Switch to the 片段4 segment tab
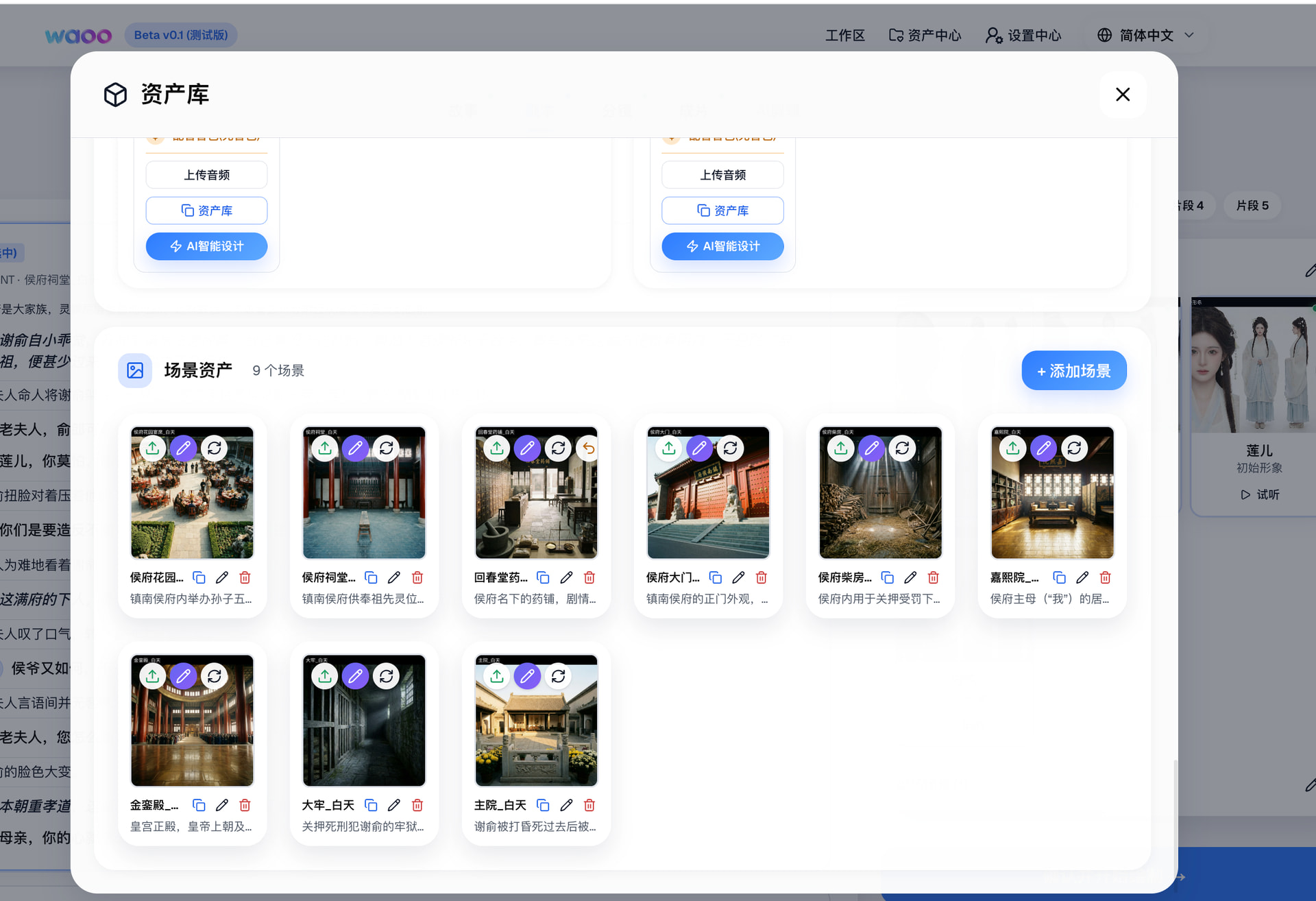 coord(1188,205)
